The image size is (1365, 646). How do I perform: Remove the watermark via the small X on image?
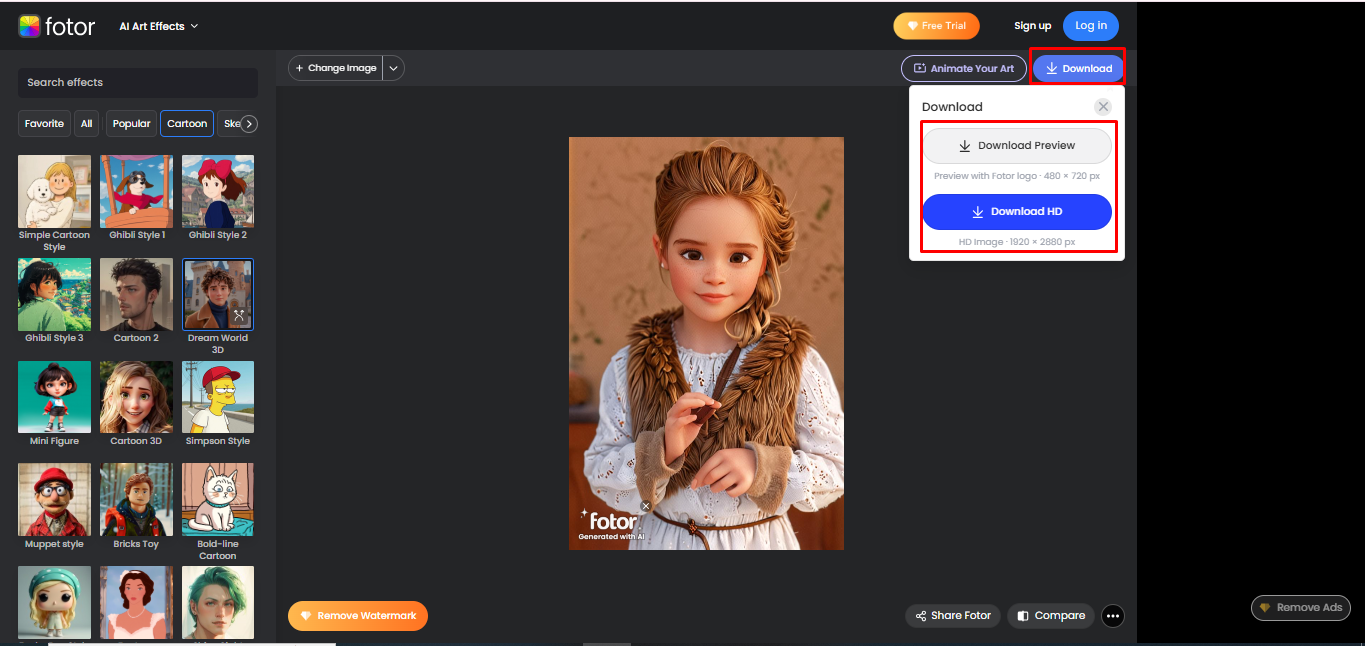pyautogui.click(x=645, y=506)
